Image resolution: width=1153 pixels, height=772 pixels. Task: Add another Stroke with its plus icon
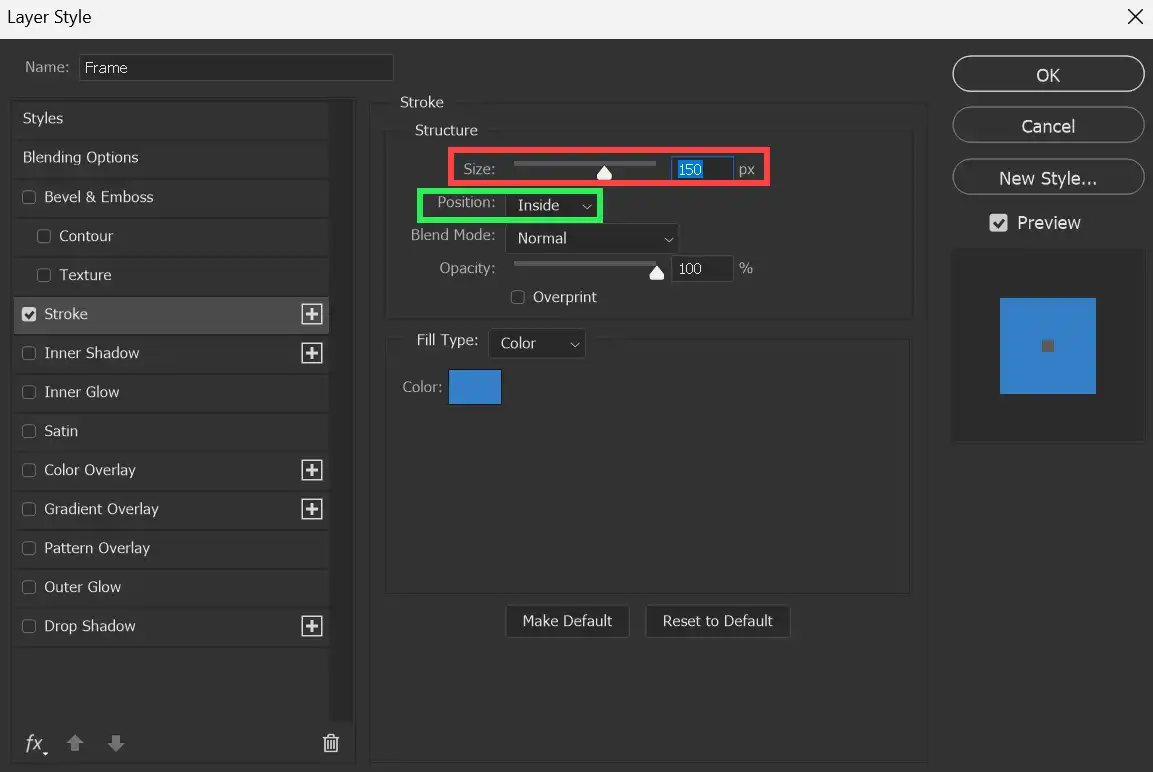[311, 314]
